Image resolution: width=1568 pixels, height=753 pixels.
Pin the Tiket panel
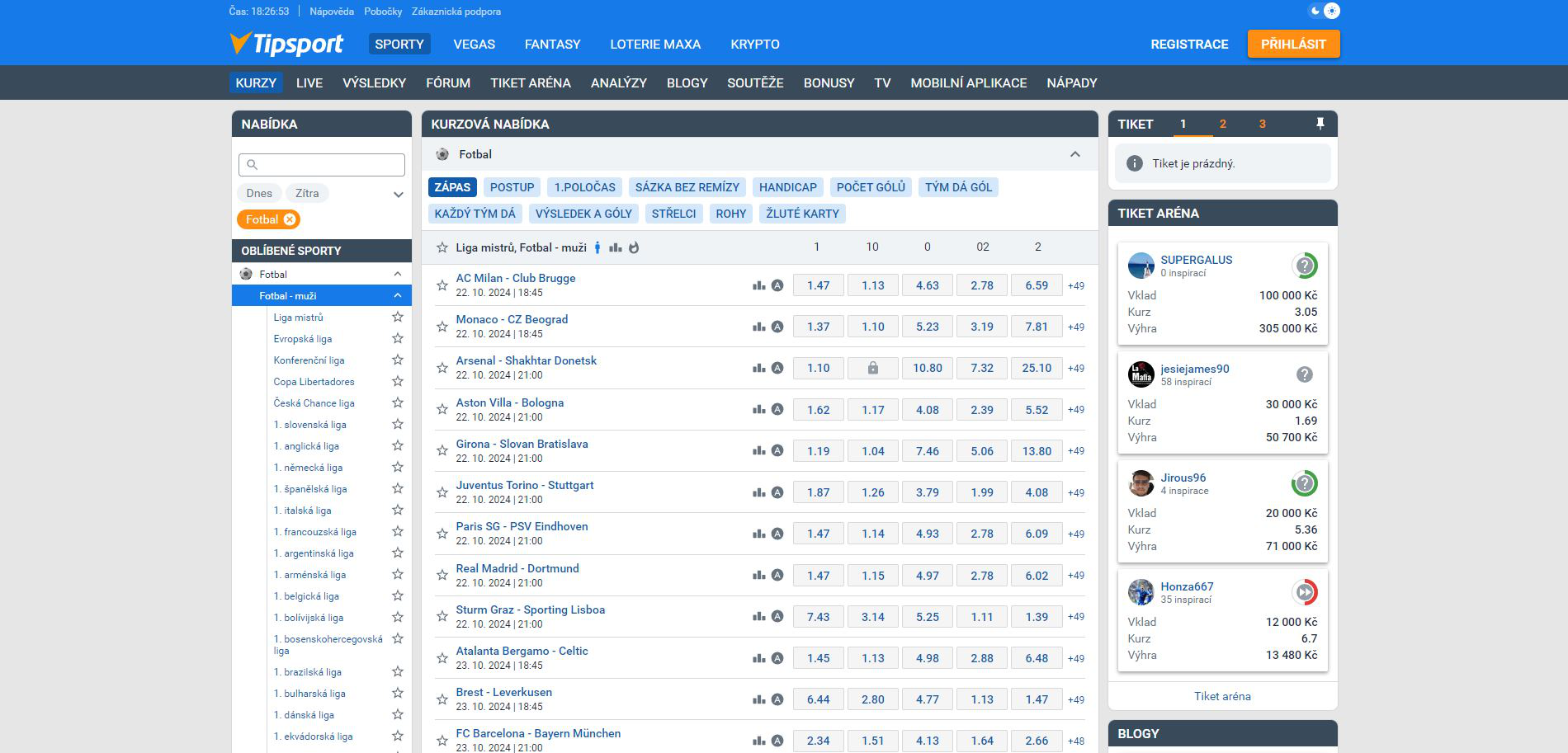(x=1320, y=124)
